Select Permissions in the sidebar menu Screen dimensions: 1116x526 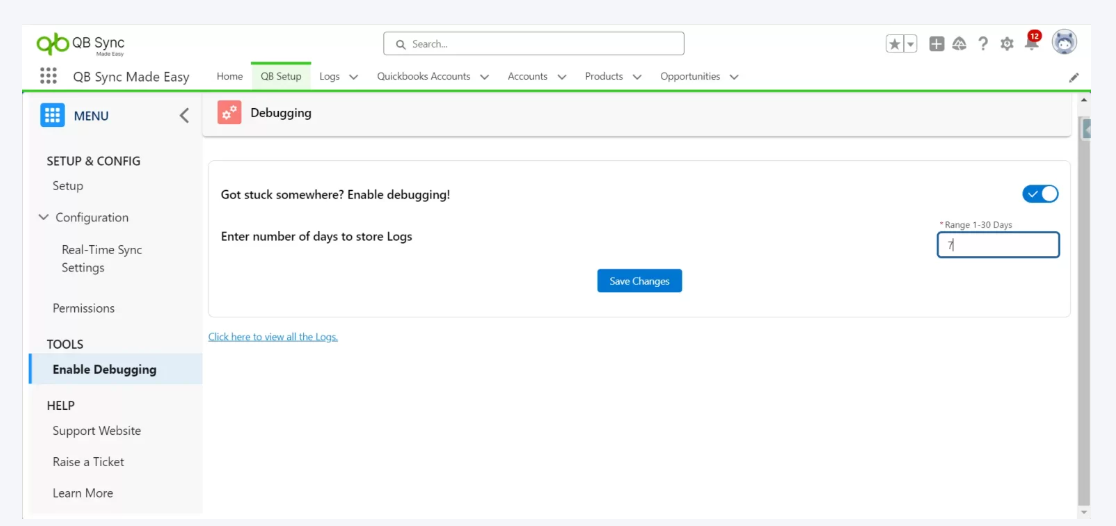[84, 308]
